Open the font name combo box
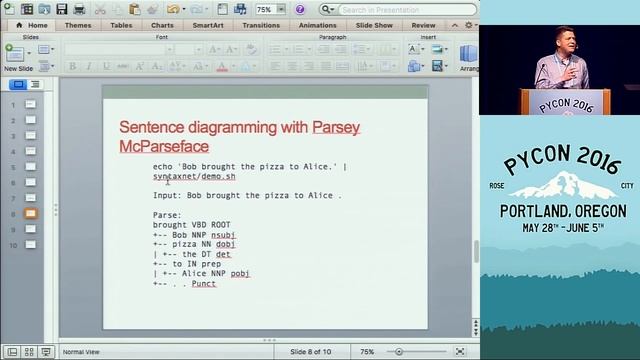 click(118, 50)
